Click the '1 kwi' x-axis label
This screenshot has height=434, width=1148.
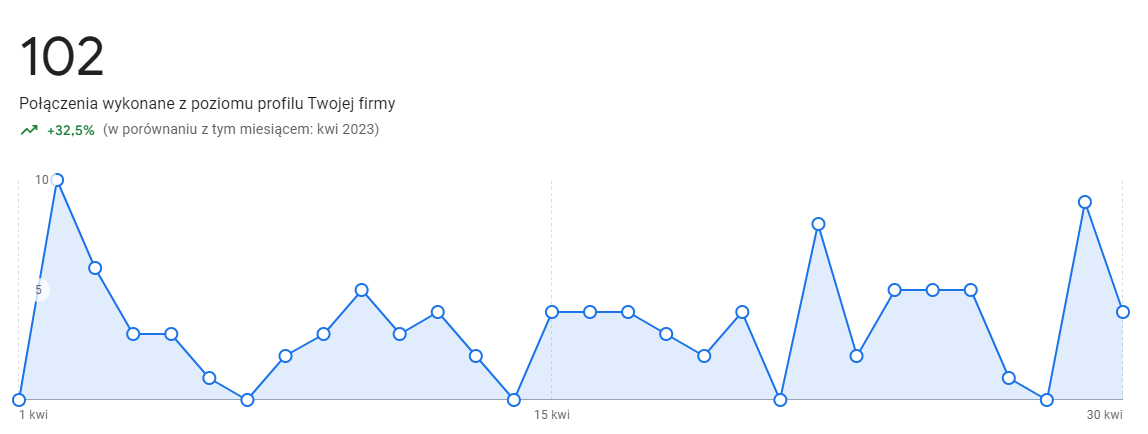34,416
